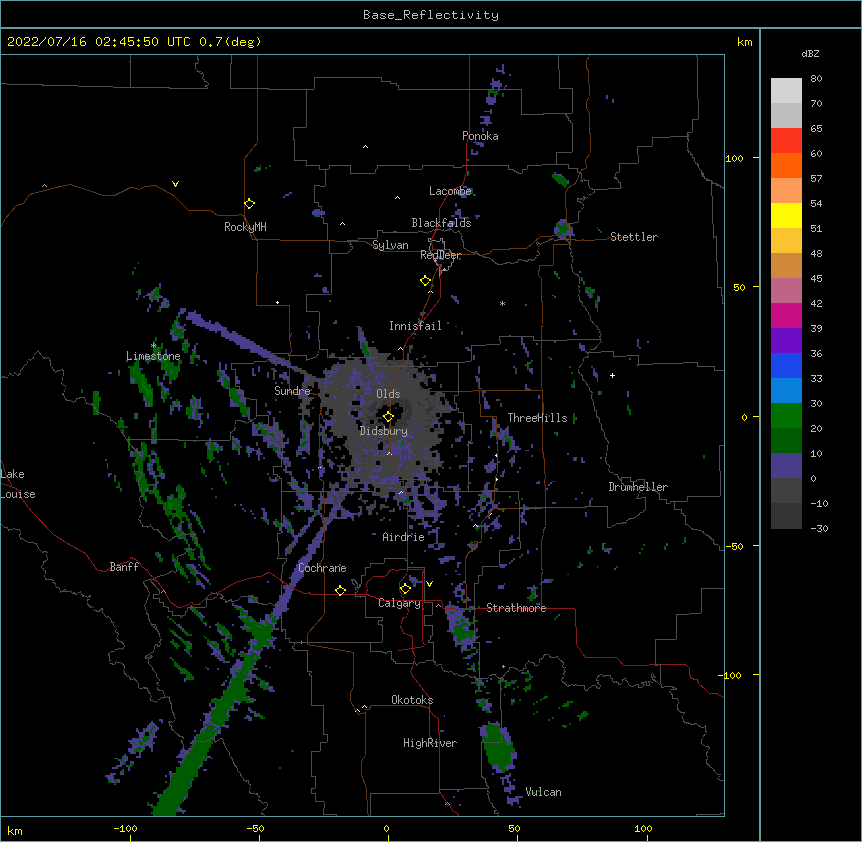Click the Blackfalds city label

(x=441, y=223)
